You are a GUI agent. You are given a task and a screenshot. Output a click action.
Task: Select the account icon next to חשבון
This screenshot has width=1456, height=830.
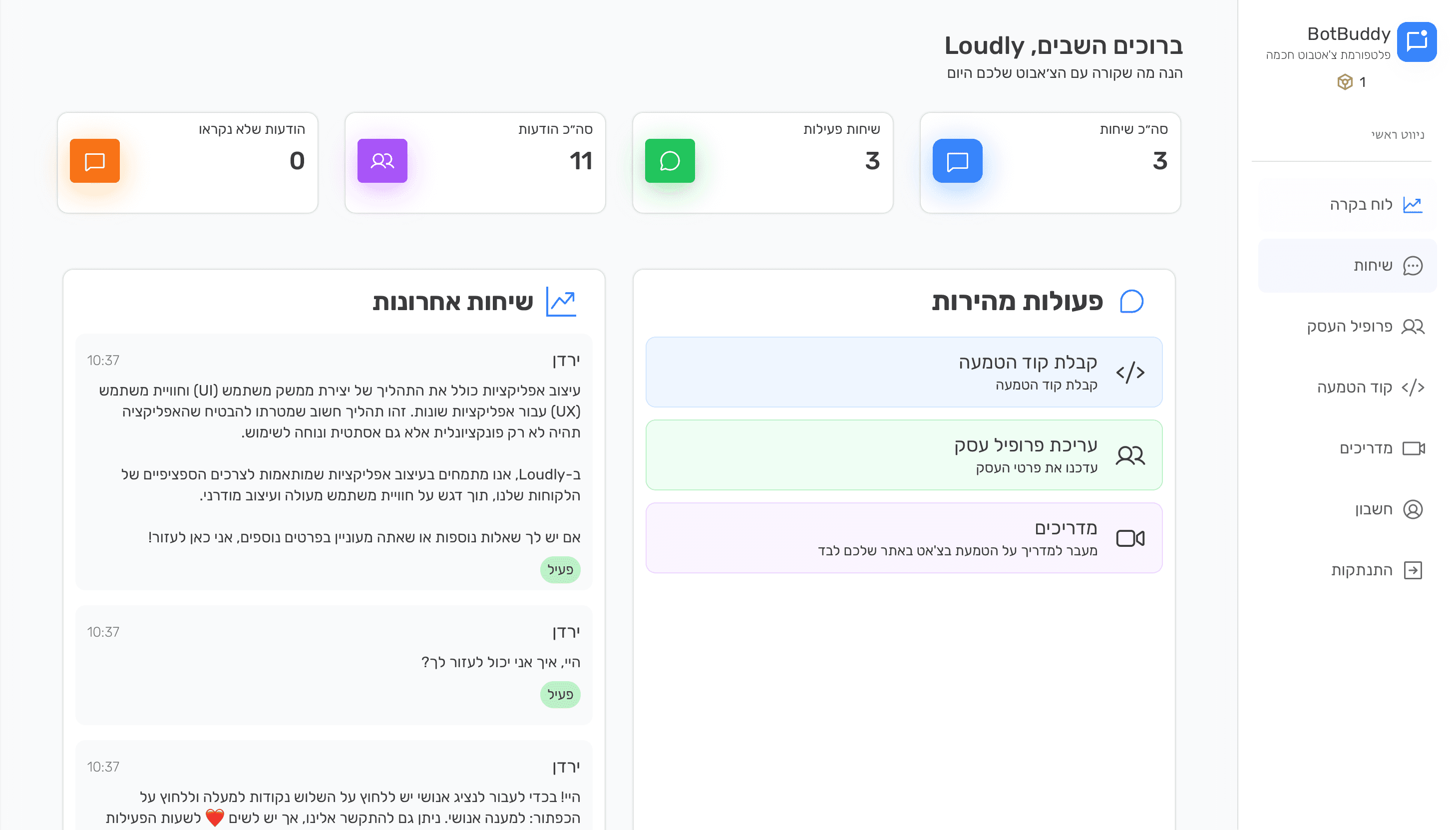(x=1412, y=509)
